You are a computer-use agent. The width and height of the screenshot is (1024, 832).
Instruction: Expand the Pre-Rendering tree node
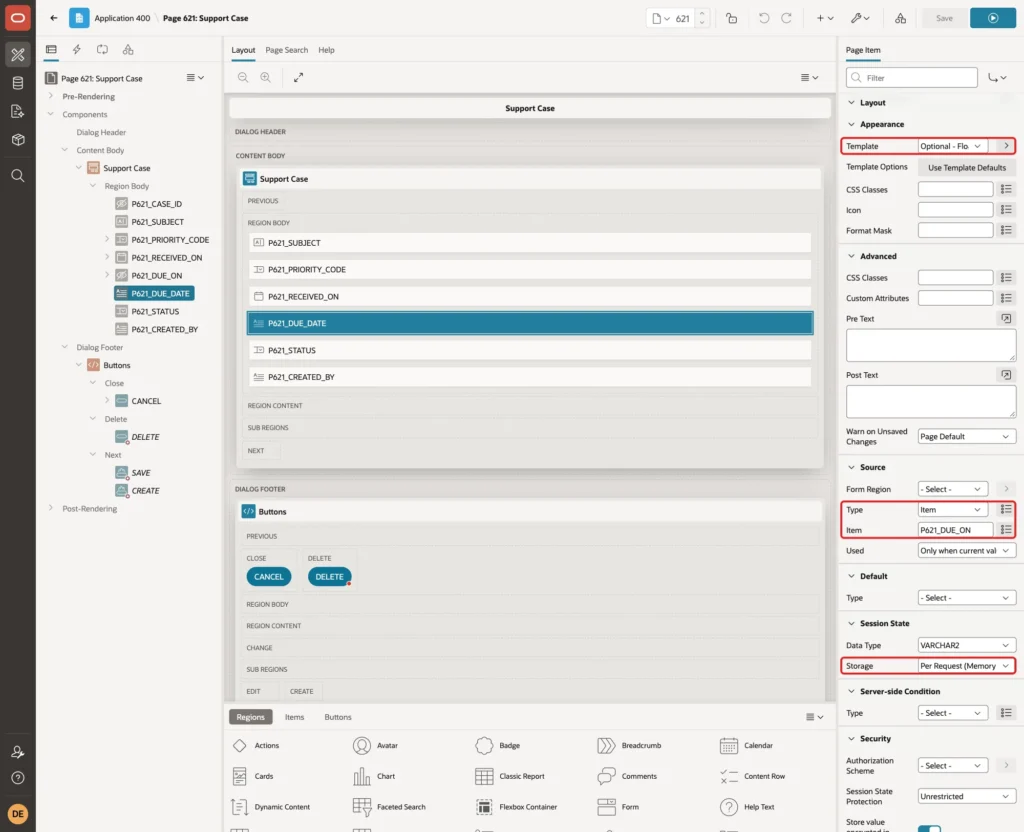[x=51, y=96]
